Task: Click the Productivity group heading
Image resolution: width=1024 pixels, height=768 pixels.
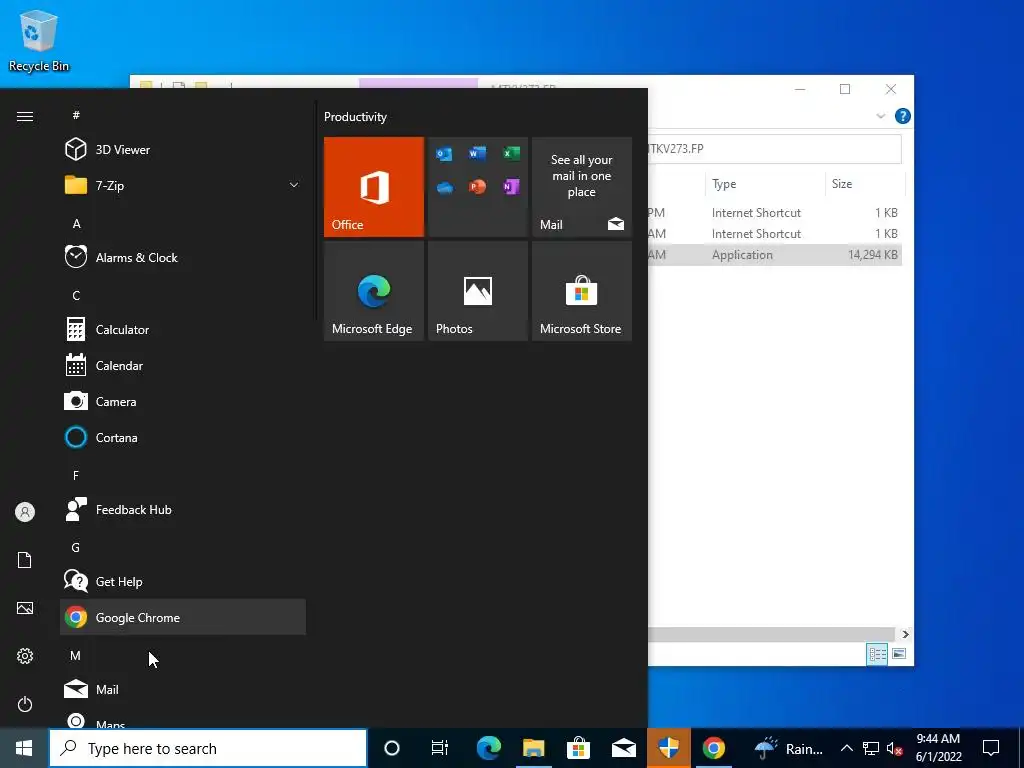Action: coord(355,117)
